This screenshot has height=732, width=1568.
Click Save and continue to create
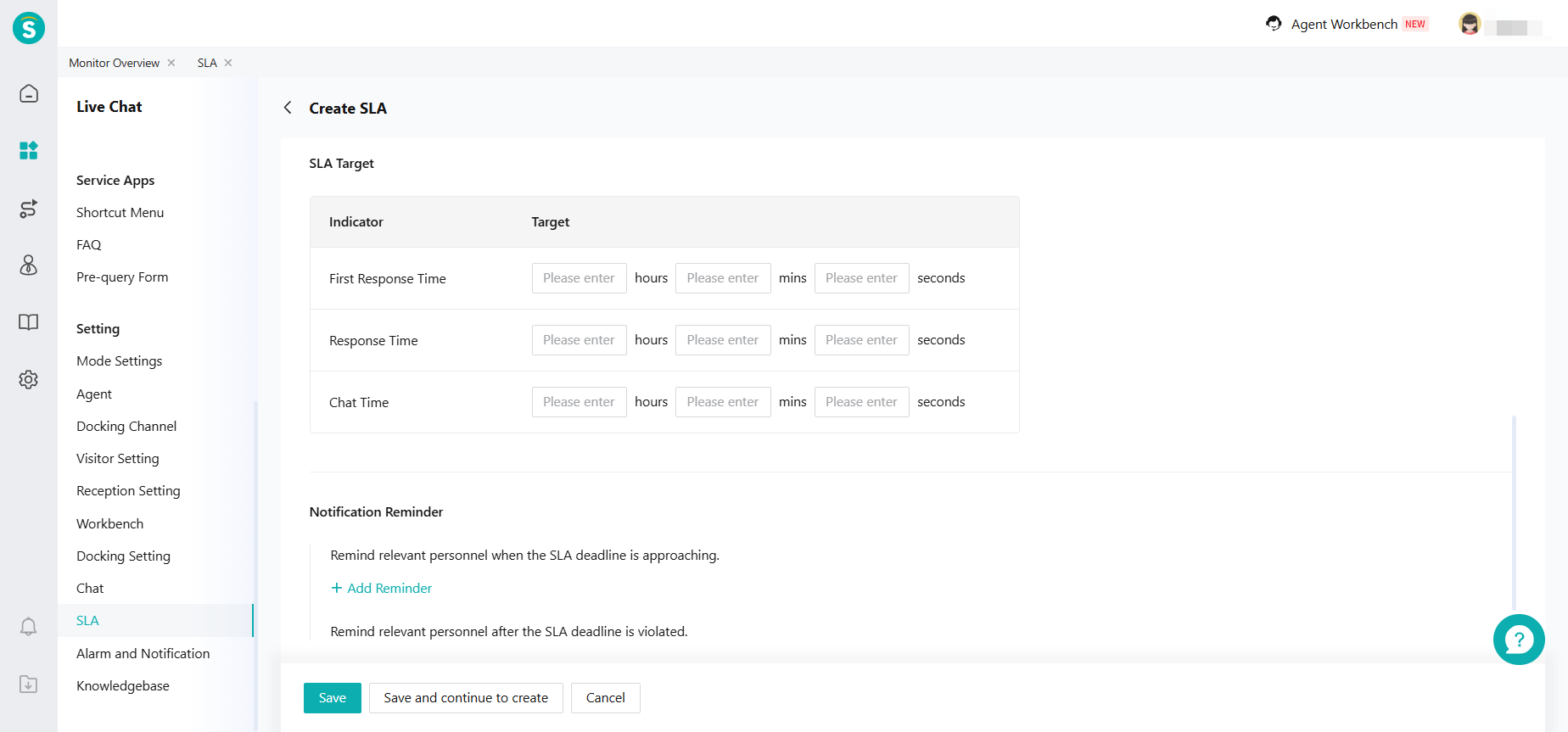466,698
